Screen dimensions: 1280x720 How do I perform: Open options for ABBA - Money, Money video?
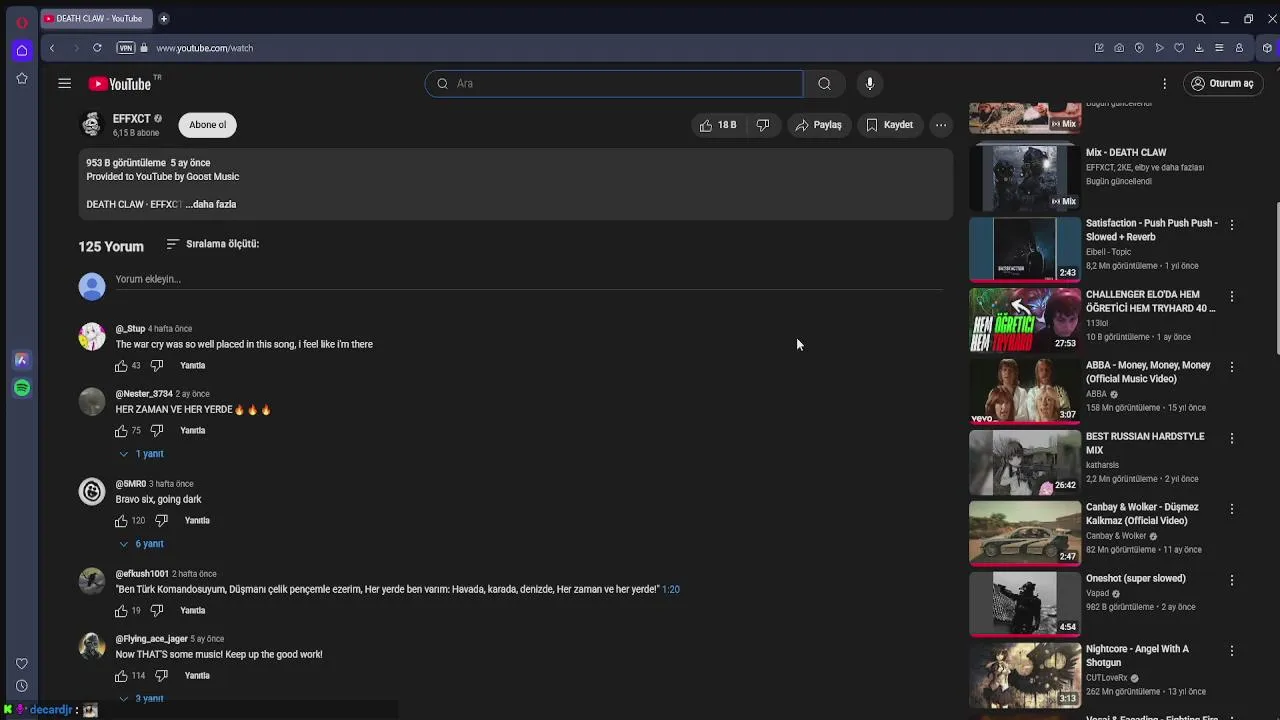coord(1232,367)
